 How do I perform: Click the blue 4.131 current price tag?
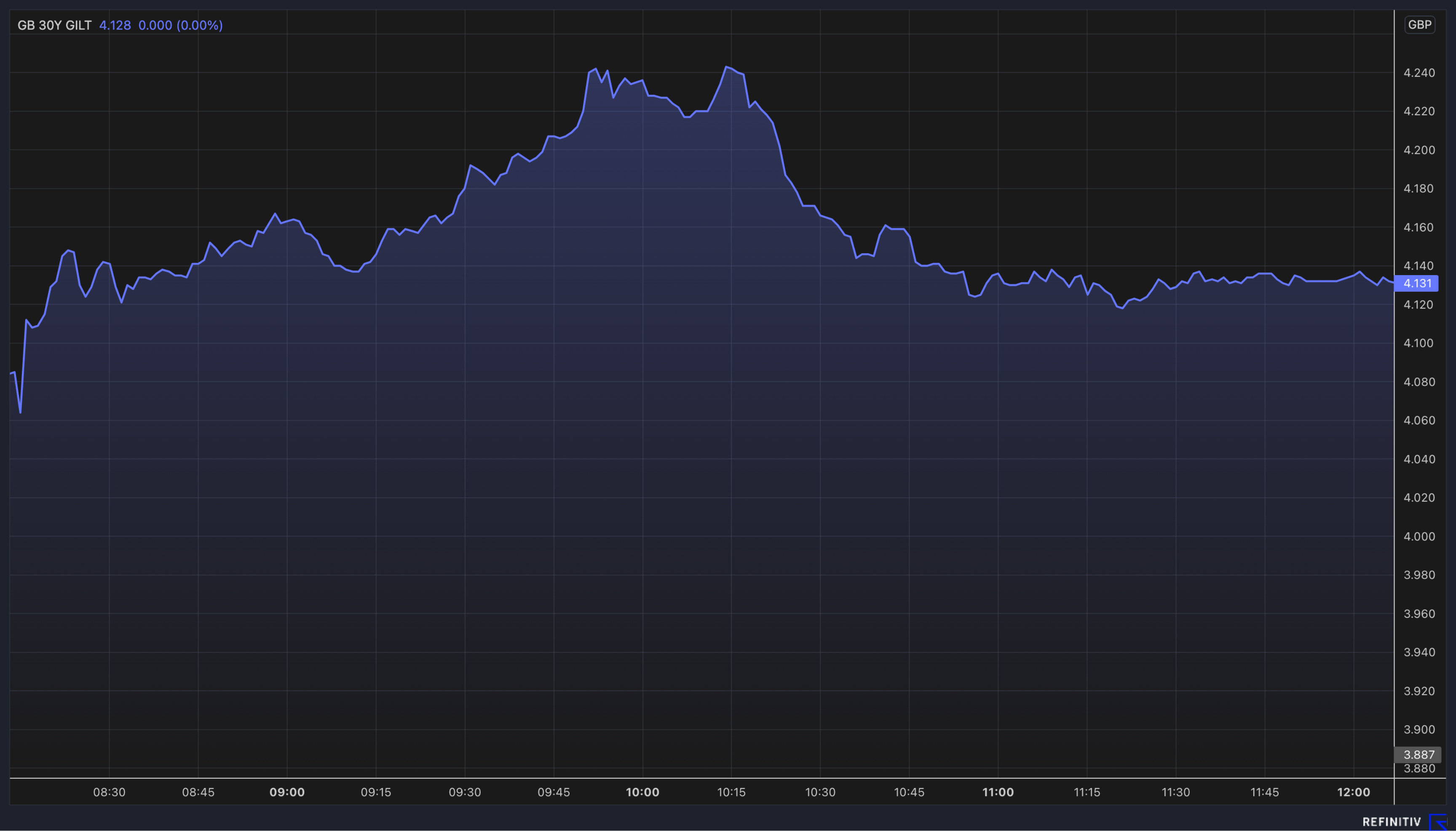[x=1417, y=283]
